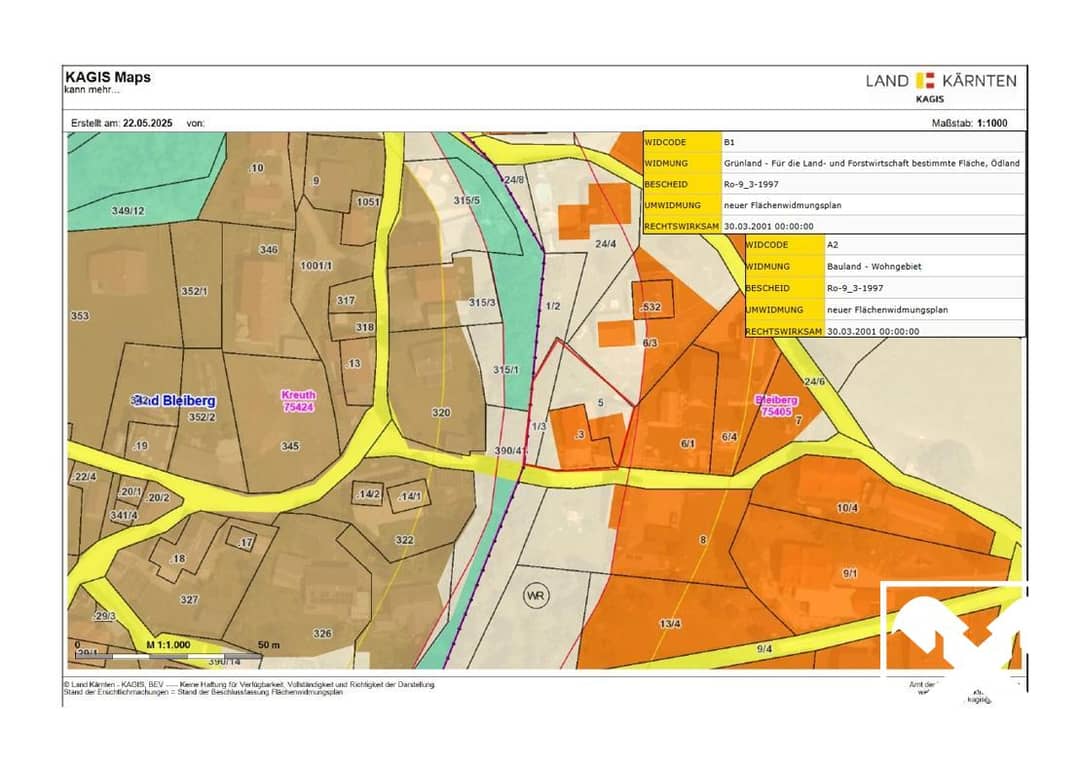Select the KAGIS Maps title

tap(108, 77)
